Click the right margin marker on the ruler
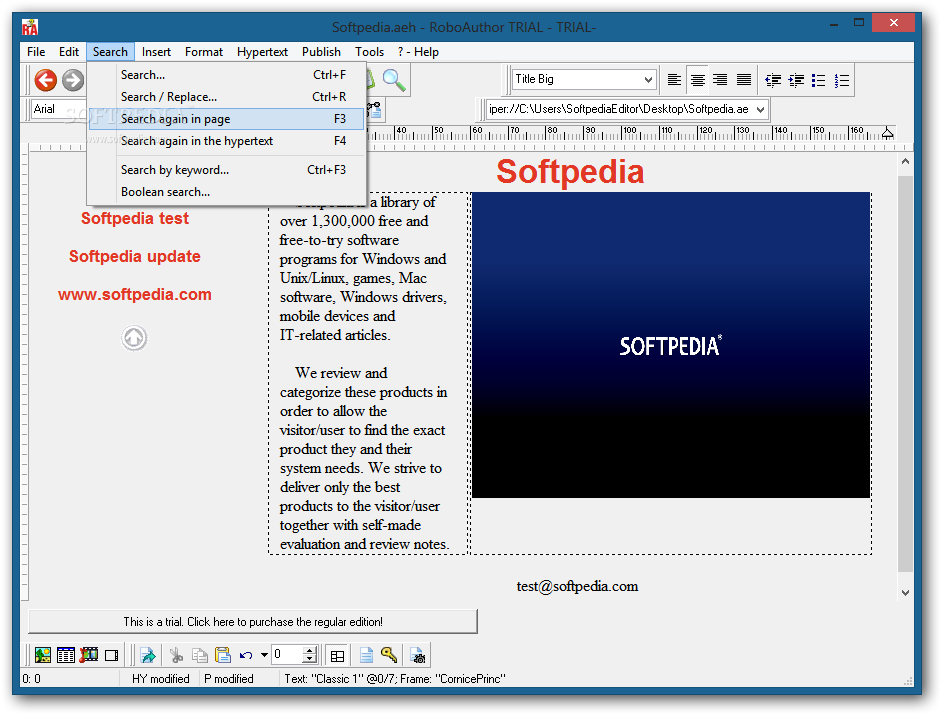 pyautogui.click(x=887, y=133)
